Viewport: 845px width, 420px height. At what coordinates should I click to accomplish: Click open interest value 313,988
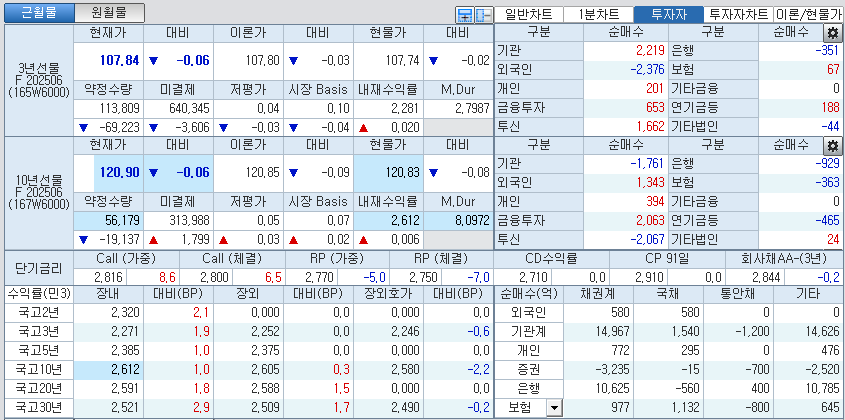(188, 221)
